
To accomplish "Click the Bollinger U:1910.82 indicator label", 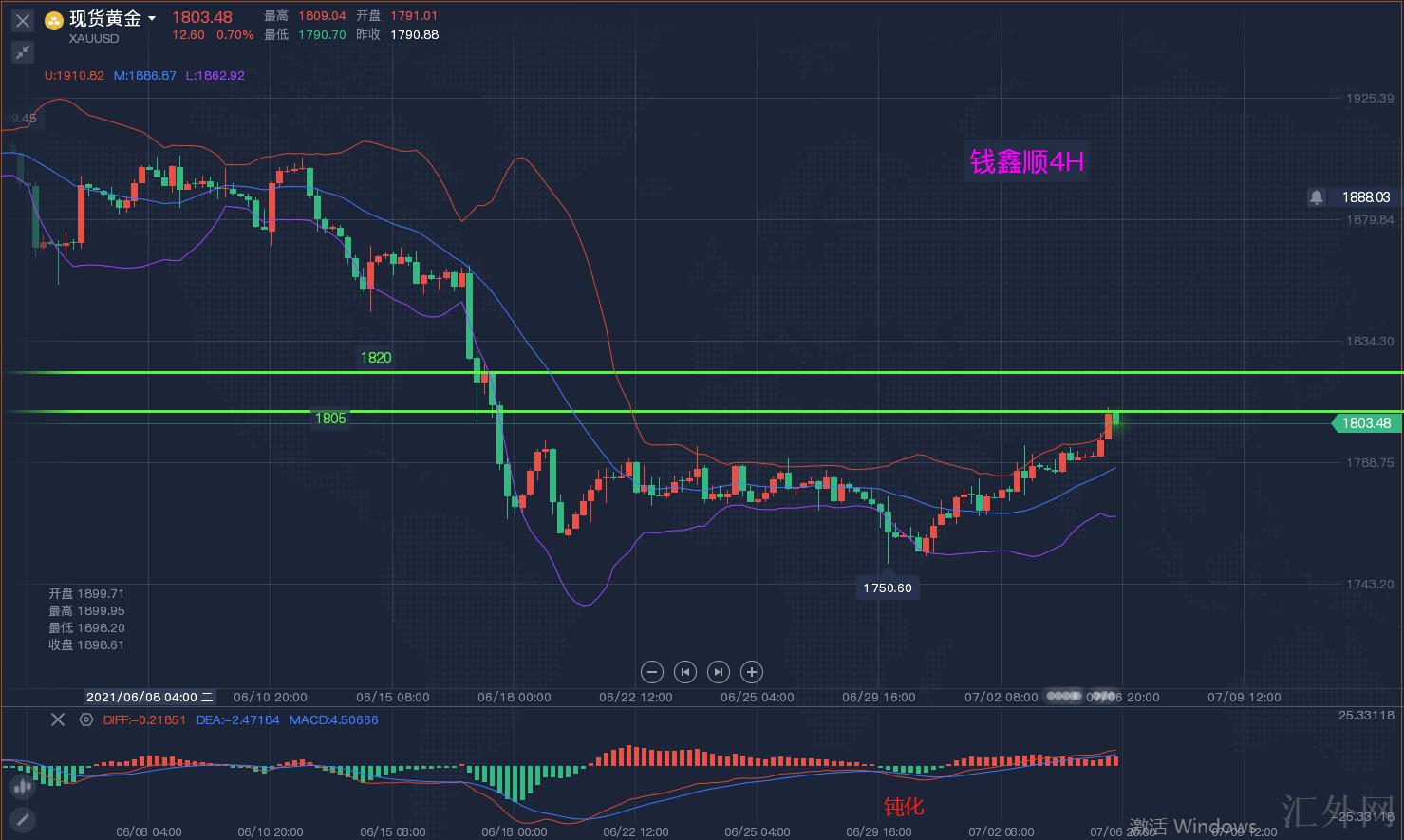I will 74,75.
